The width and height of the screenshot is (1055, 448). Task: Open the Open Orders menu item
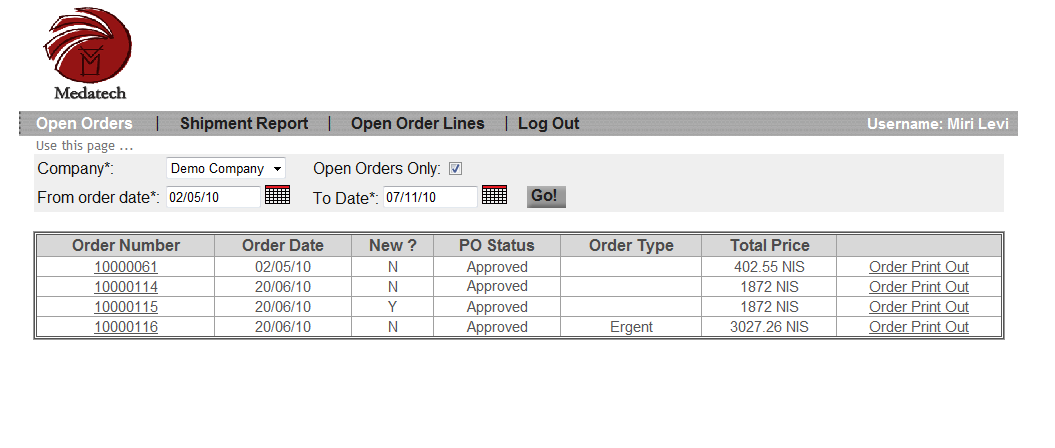[84, 124]
